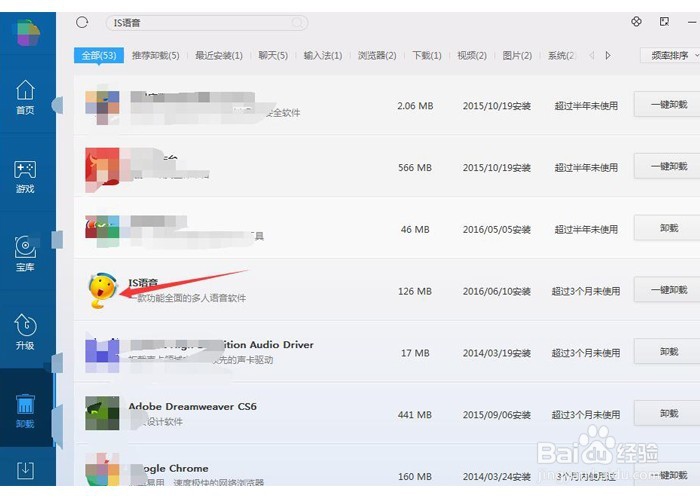Click 一键卸载 for IS语音
The image size is (700, 500).
(668, 290)
